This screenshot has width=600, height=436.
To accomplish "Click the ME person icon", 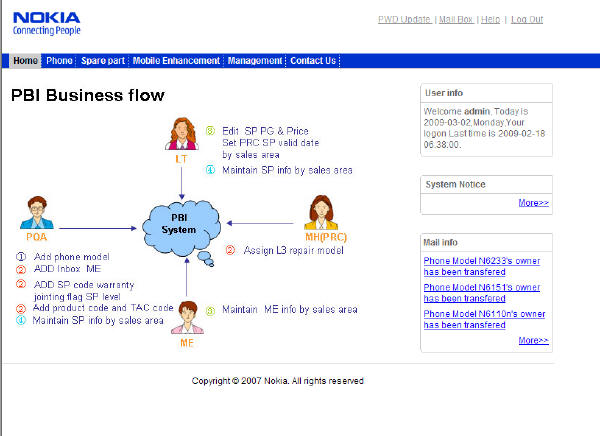I will [186, 317].
